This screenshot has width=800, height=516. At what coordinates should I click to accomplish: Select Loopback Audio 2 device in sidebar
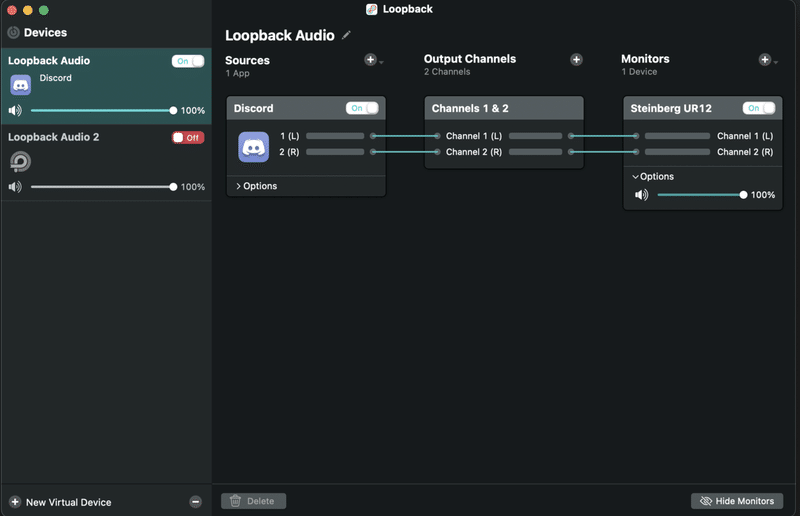[106, 163]
